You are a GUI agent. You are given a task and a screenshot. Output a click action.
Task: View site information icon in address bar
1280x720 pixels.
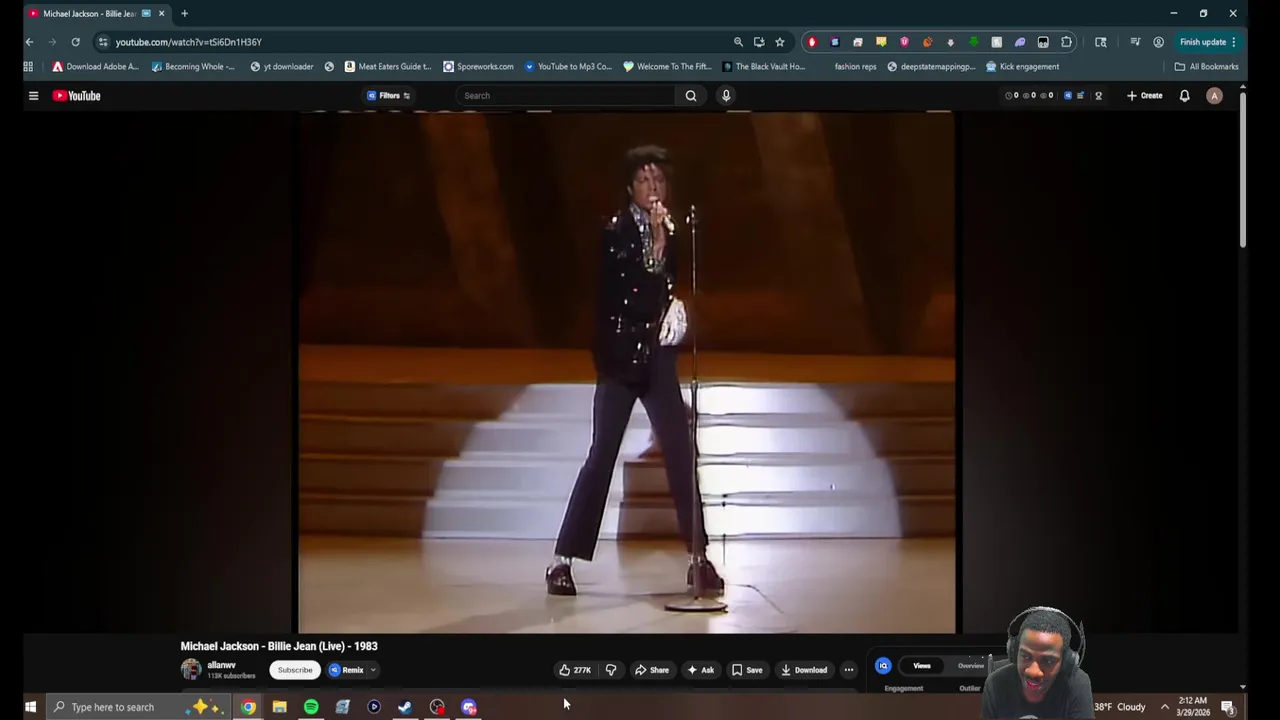[x=103, y=42]
